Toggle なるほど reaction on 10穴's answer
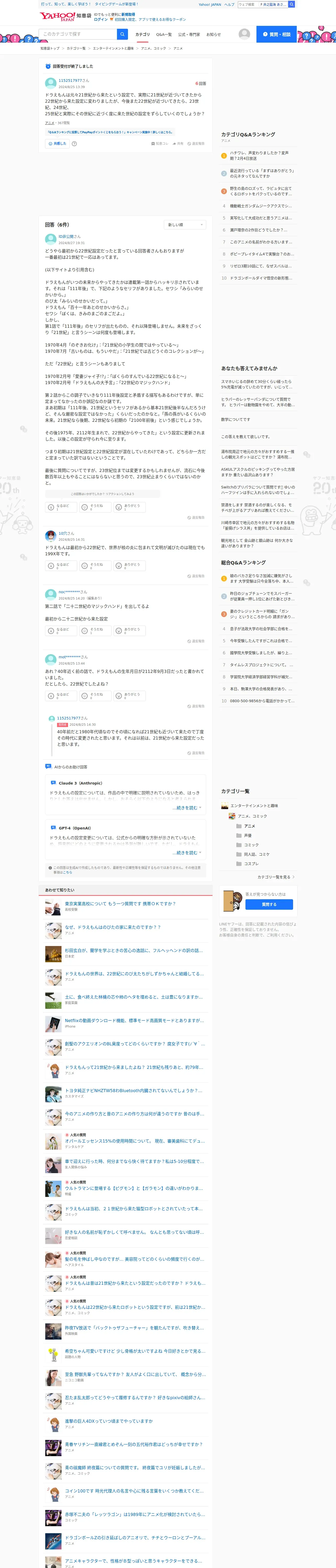The width and height of the screenshot is (336, 1568). click(61, 566)
